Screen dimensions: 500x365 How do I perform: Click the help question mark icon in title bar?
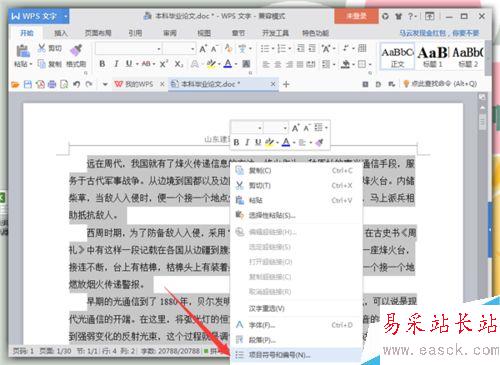tap(410, 16)
